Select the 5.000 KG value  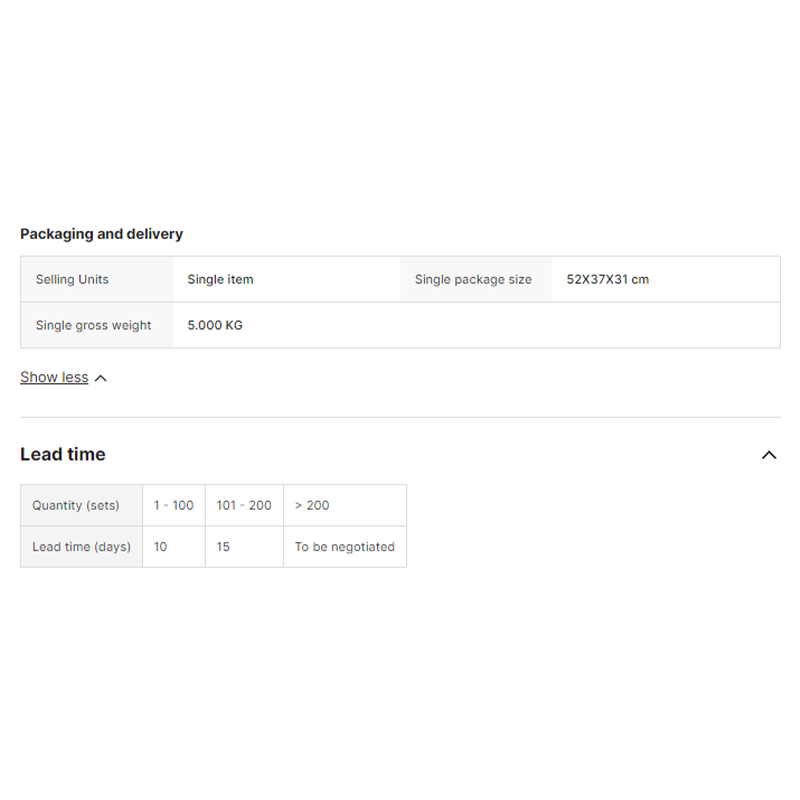pos(215,325)
